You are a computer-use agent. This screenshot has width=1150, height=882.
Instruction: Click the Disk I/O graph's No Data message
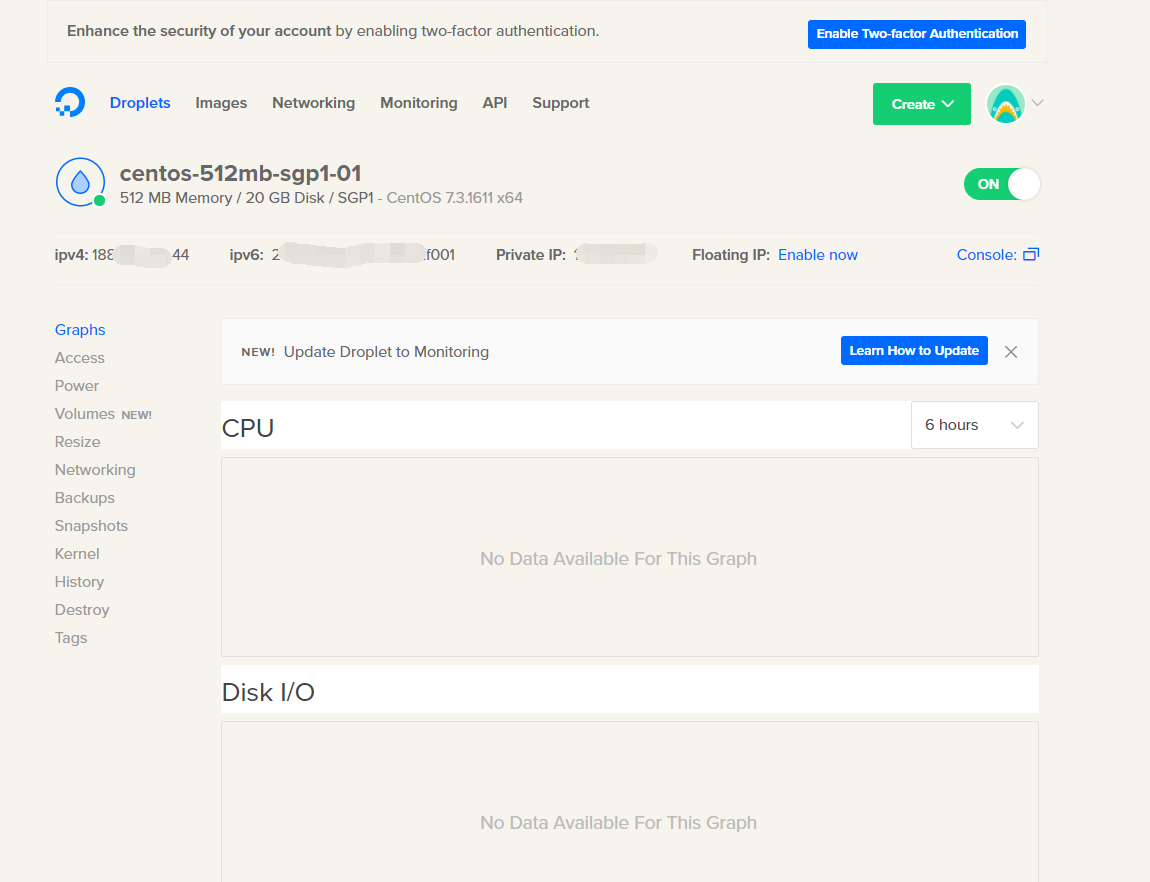click(x=618, y=823)
